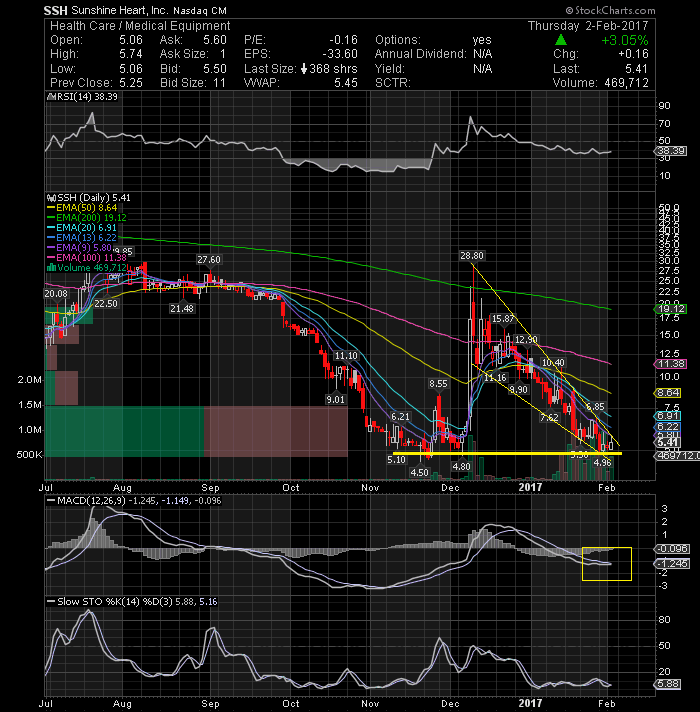Click the 21.48 price label

[x=182, y=309]
